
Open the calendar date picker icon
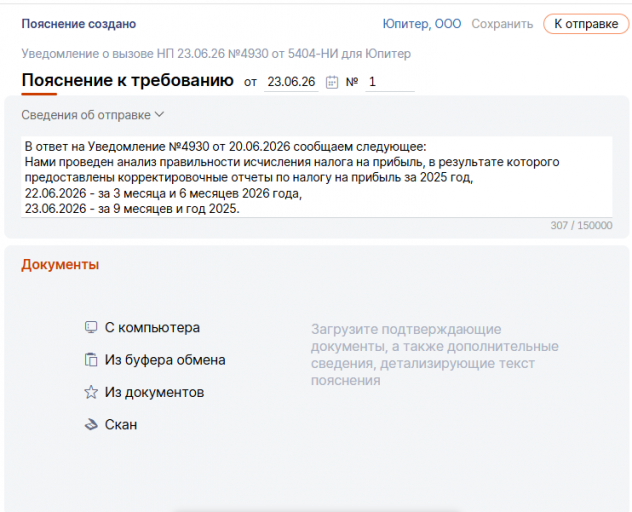[x=332, y=82]
